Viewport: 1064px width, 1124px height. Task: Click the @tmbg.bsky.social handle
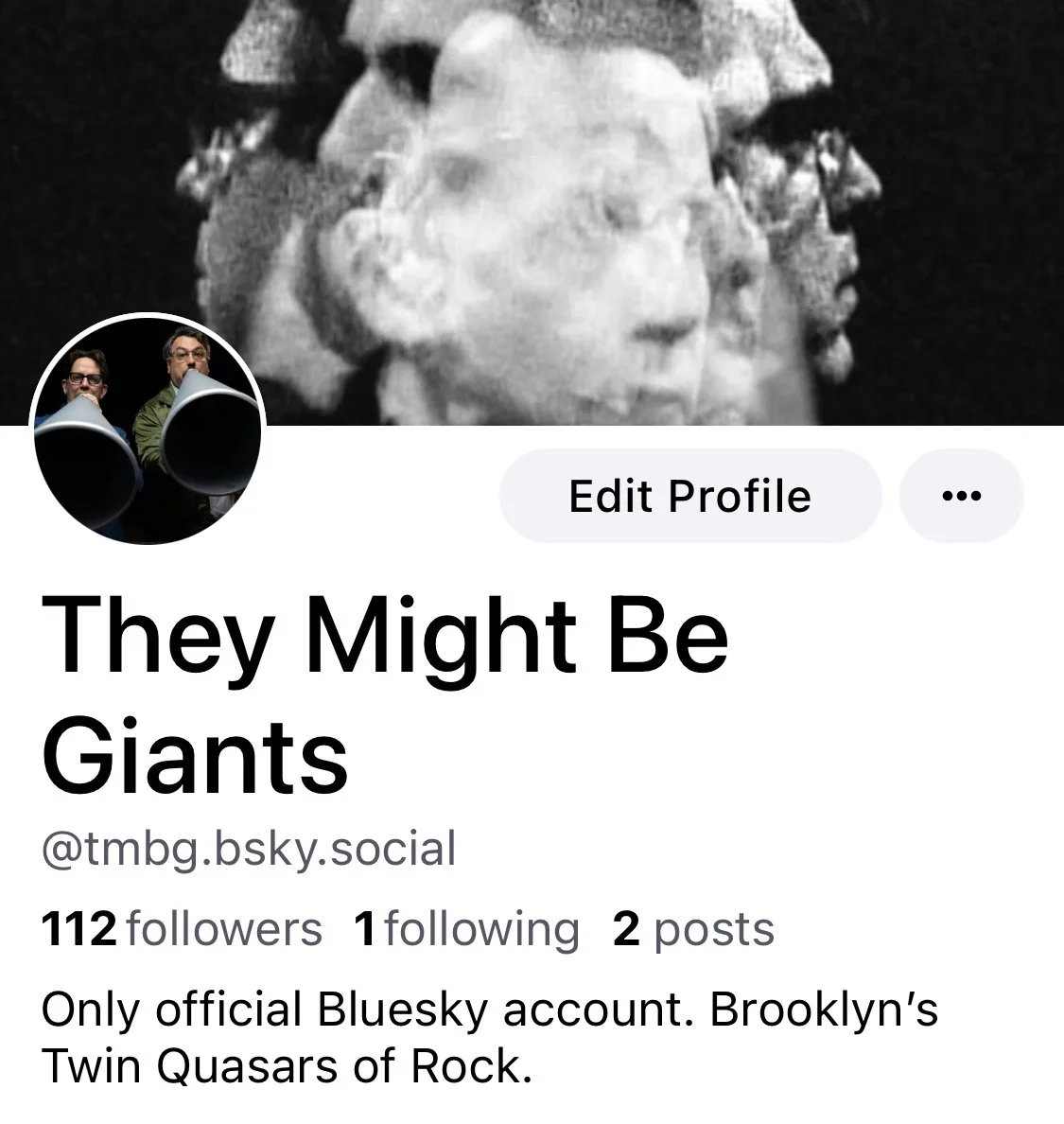point(249,849)
